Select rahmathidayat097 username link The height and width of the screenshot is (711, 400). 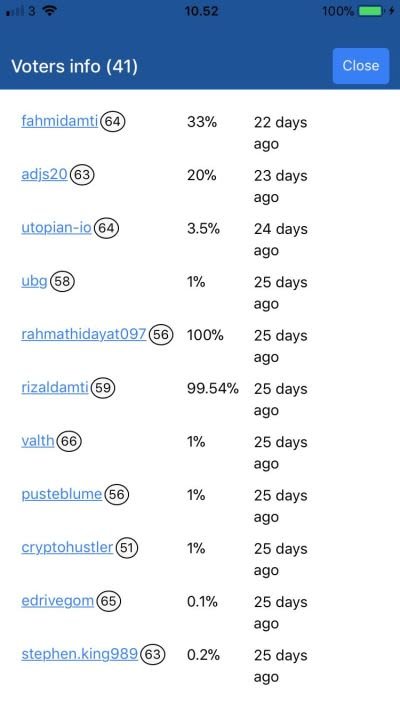[84, 335]
